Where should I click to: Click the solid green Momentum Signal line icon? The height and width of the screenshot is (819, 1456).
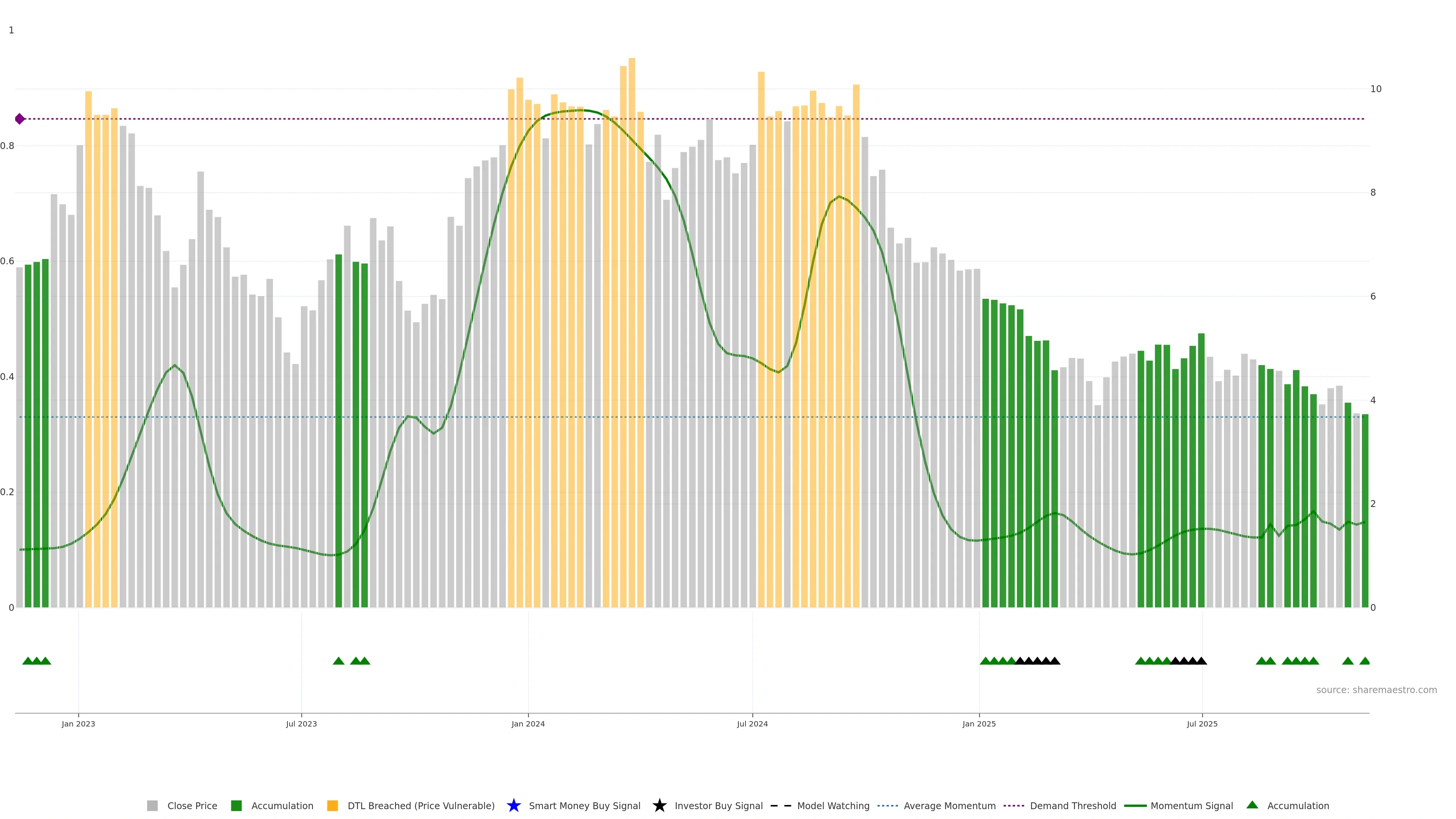pos(1135,805)
